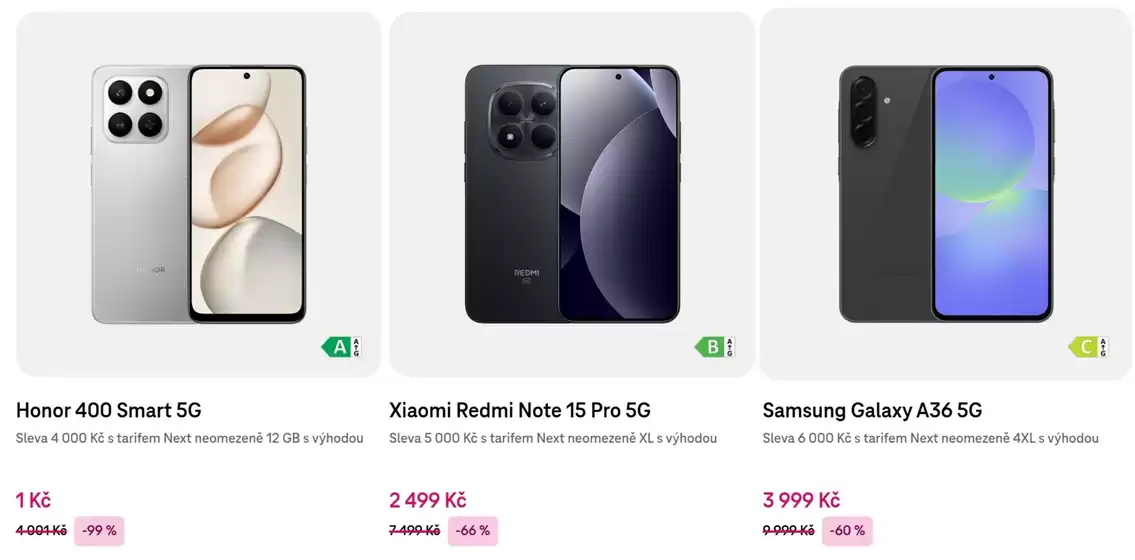Screen dimensions: 1135x560
Task: Click the -99 % discount badge
Action: click(99, 531)
